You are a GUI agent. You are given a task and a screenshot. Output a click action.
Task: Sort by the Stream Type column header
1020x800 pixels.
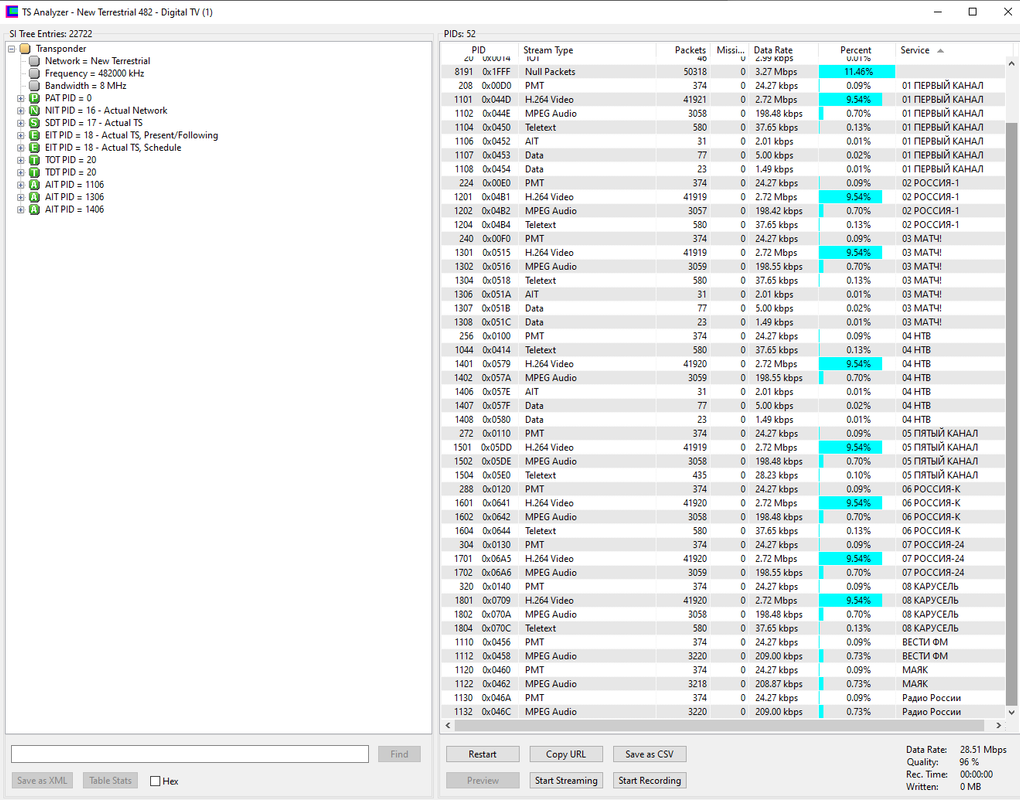(x=587, y=50)
